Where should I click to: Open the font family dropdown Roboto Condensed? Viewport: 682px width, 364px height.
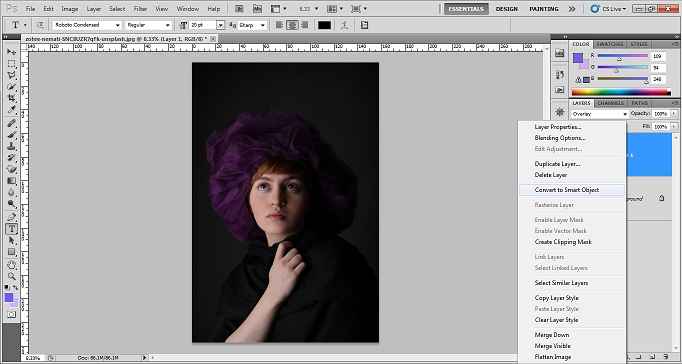(87, 25)
